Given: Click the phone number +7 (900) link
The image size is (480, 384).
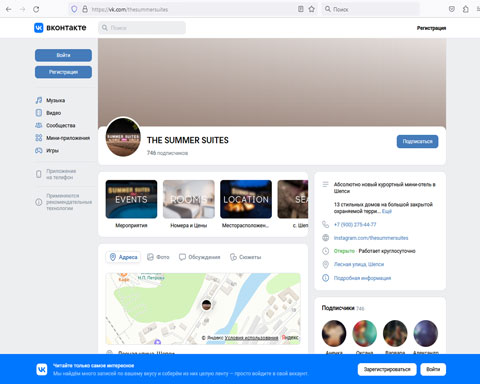Looking at the screenshot, I should click(x=355, y=225).
